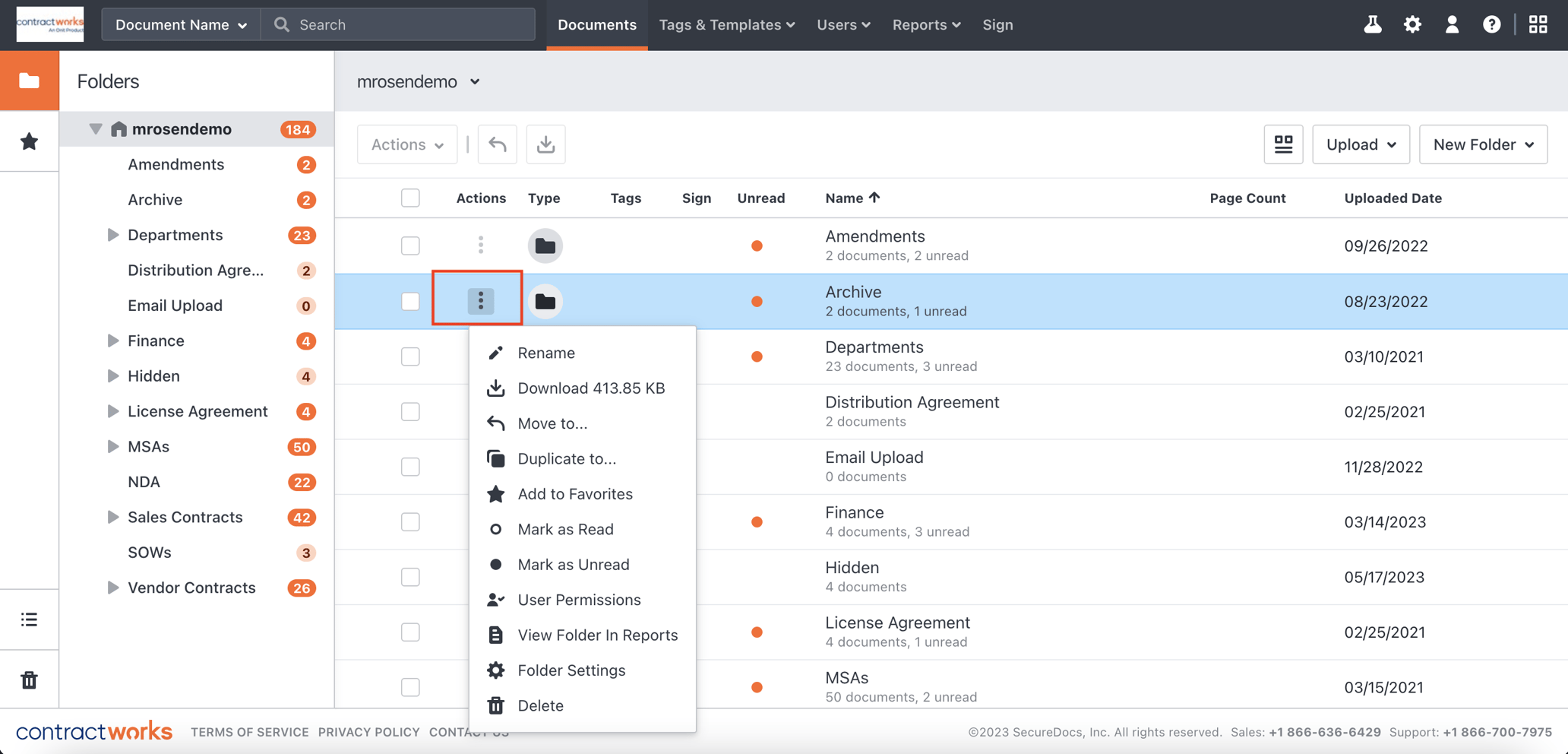Image resolution: width=1568 pixels, height=754 pixels.
Task: Open the New Folder button
Action: coord(1482,144)
